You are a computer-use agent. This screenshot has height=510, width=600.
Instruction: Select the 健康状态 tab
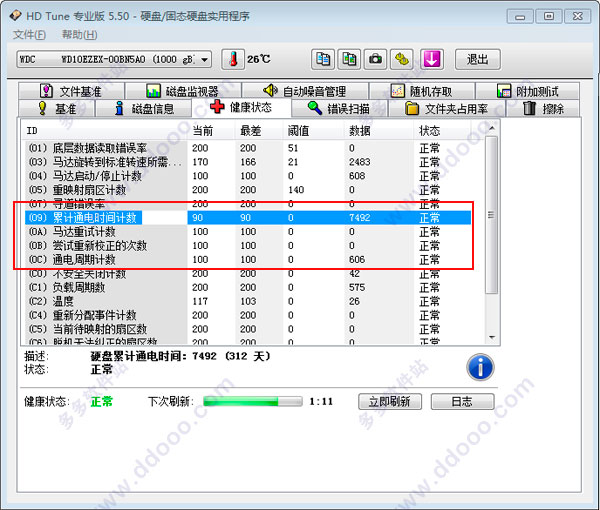(x=241, y=107)
